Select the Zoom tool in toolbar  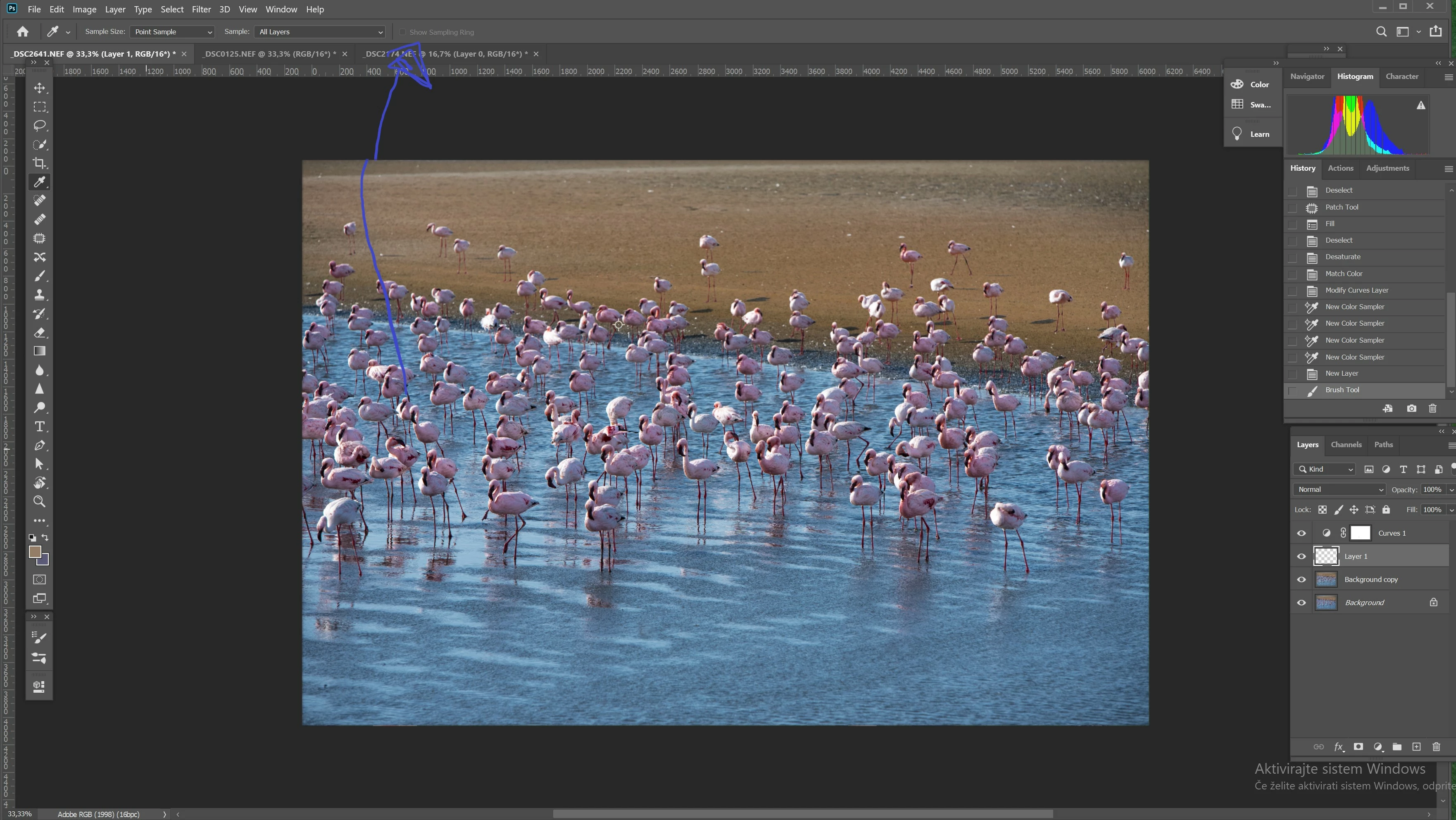pos(40,502)
